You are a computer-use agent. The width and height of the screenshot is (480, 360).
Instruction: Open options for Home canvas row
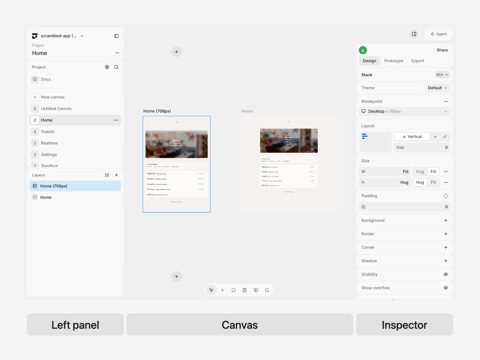pos(116,120)
